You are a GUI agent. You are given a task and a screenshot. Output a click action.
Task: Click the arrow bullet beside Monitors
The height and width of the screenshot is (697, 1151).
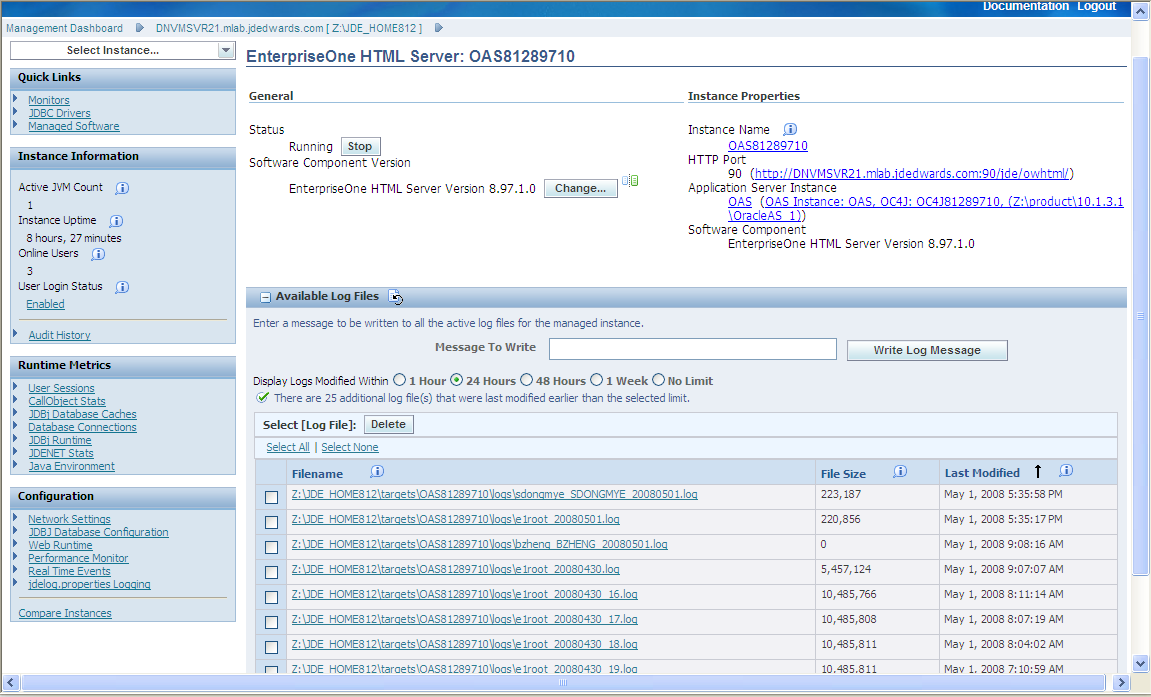coord(15,98)
